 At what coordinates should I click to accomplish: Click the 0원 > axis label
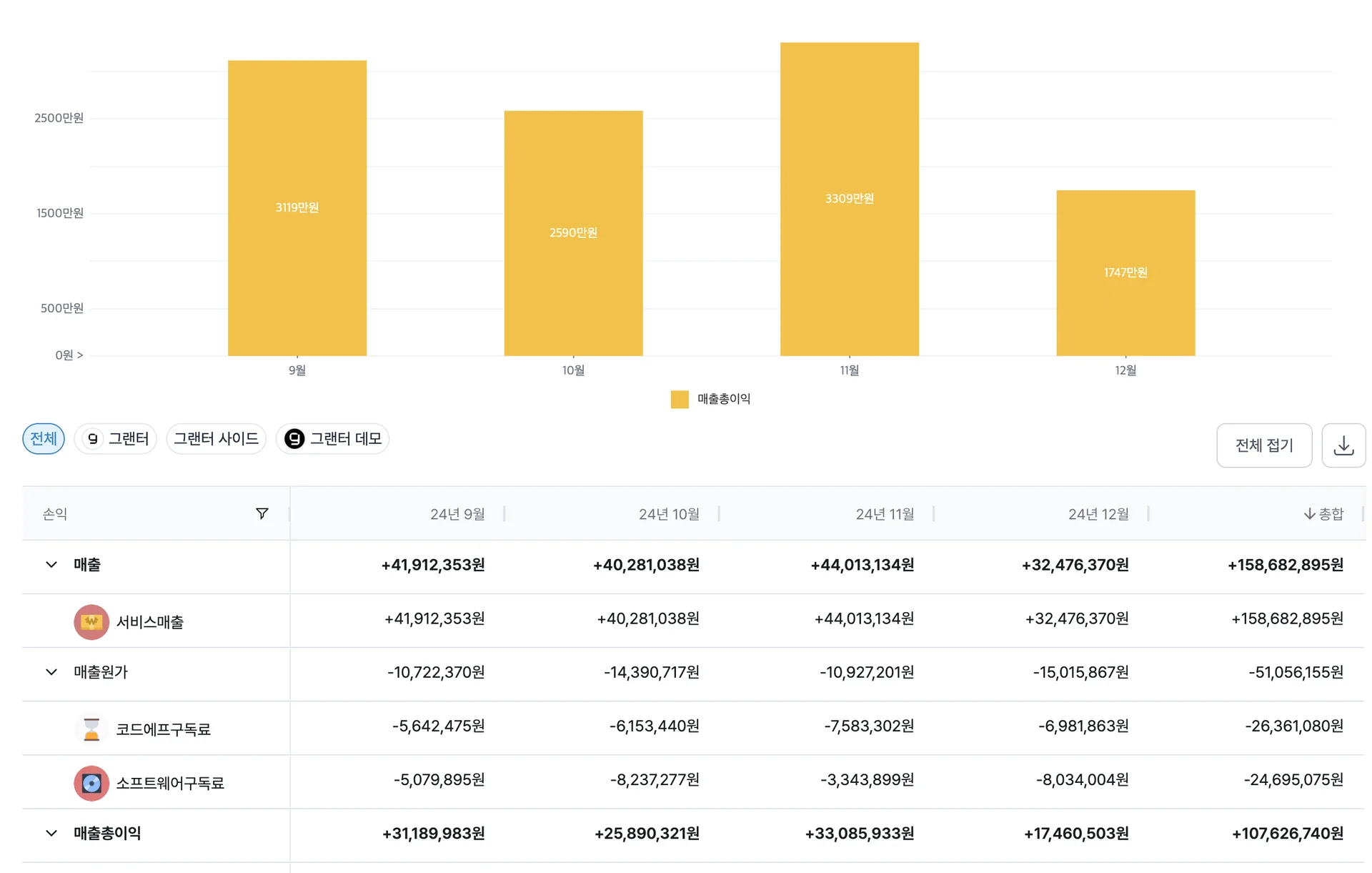pyautogui.click(x=69, y=355)
